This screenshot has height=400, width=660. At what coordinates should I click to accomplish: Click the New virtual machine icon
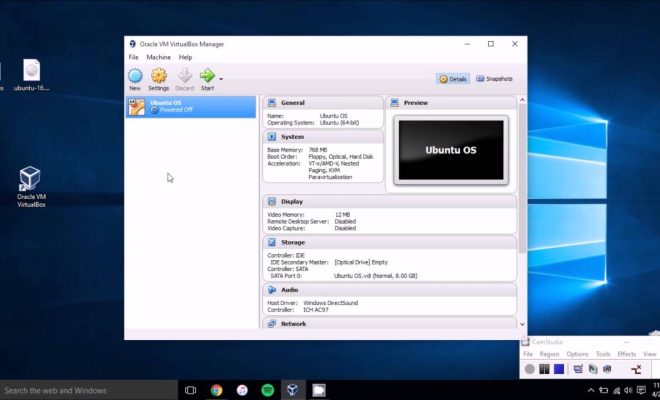click(135, 76)
